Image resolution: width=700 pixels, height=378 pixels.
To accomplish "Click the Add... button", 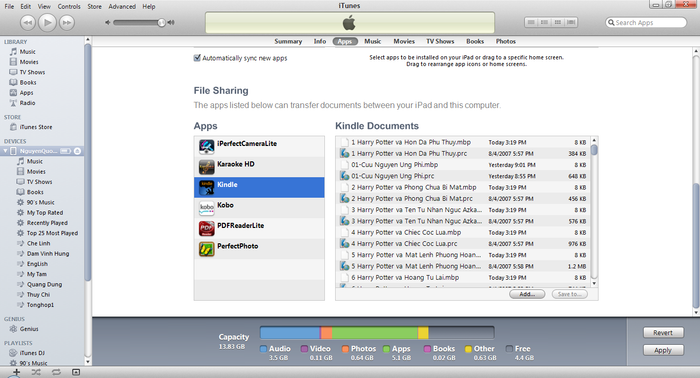I will (x=527, y=294).
